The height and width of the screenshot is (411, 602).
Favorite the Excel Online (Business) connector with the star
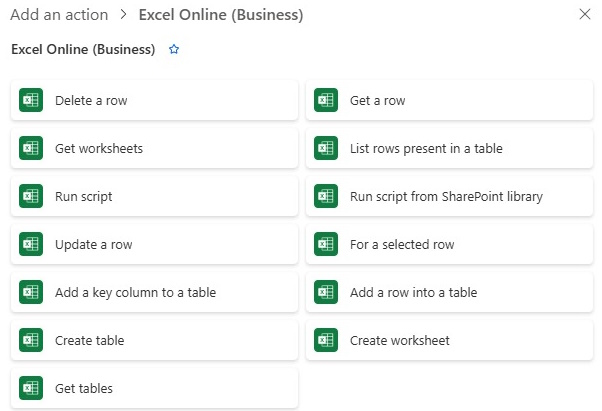tap(174, 49)
